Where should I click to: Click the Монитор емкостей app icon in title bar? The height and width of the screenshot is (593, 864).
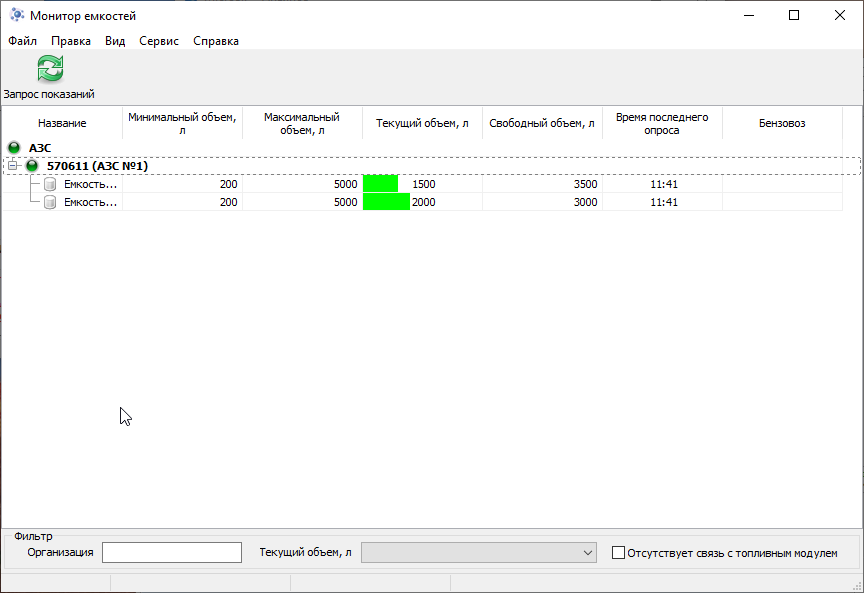(x=17, y=15)
